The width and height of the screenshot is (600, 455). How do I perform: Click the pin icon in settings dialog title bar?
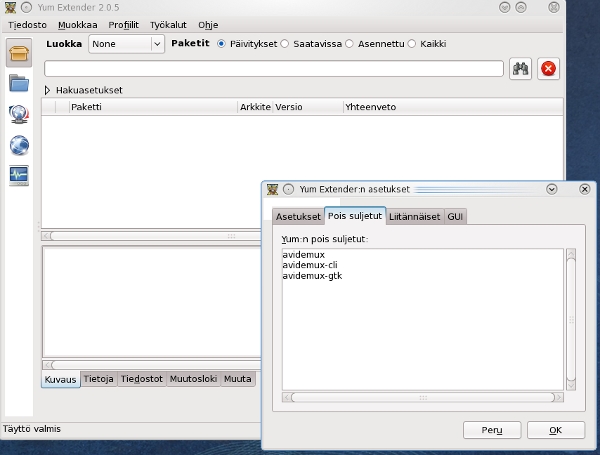click(289, 189)
